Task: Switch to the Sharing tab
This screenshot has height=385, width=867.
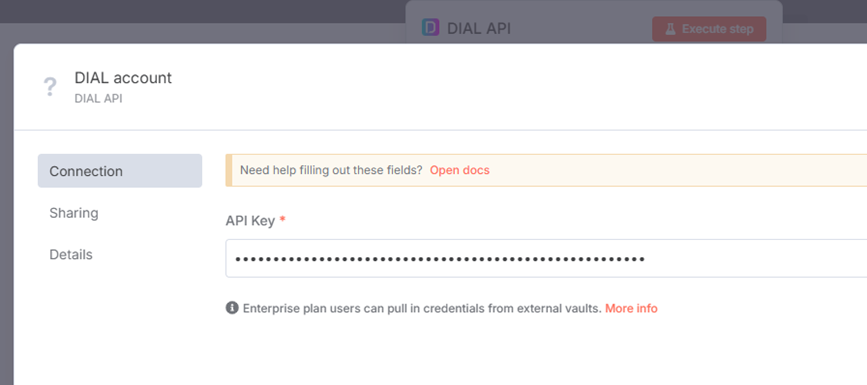Action: (x=74, y=213)
